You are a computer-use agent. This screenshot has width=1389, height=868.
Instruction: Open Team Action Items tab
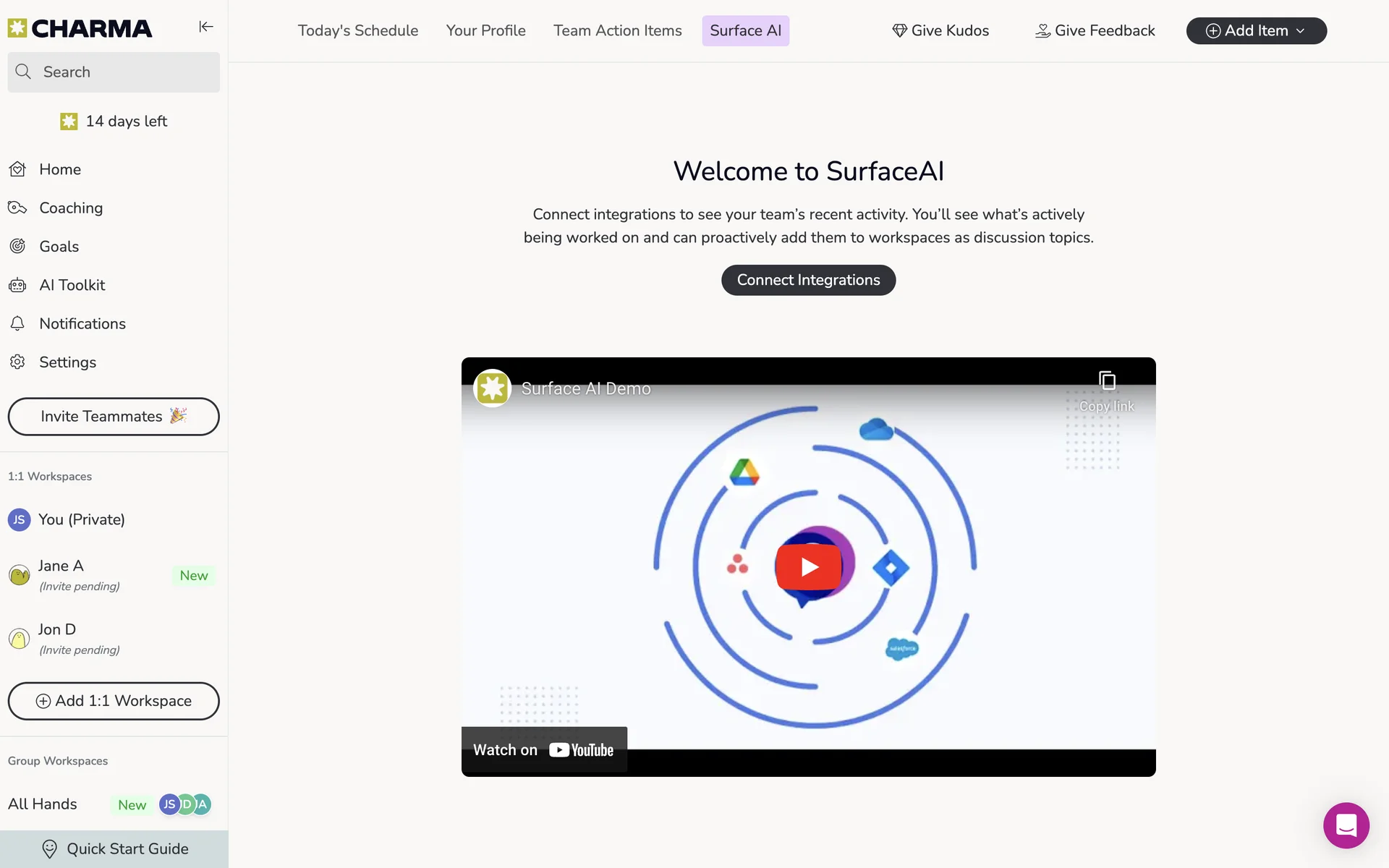coord(617,30)
